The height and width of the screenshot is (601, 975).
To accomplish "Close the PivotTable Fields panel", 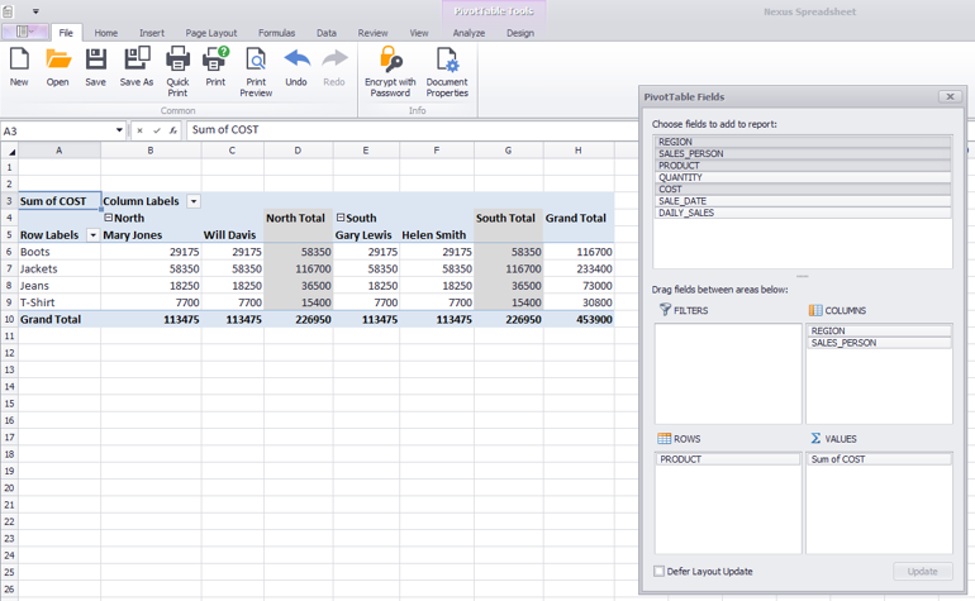I will [x=949, y=97].
